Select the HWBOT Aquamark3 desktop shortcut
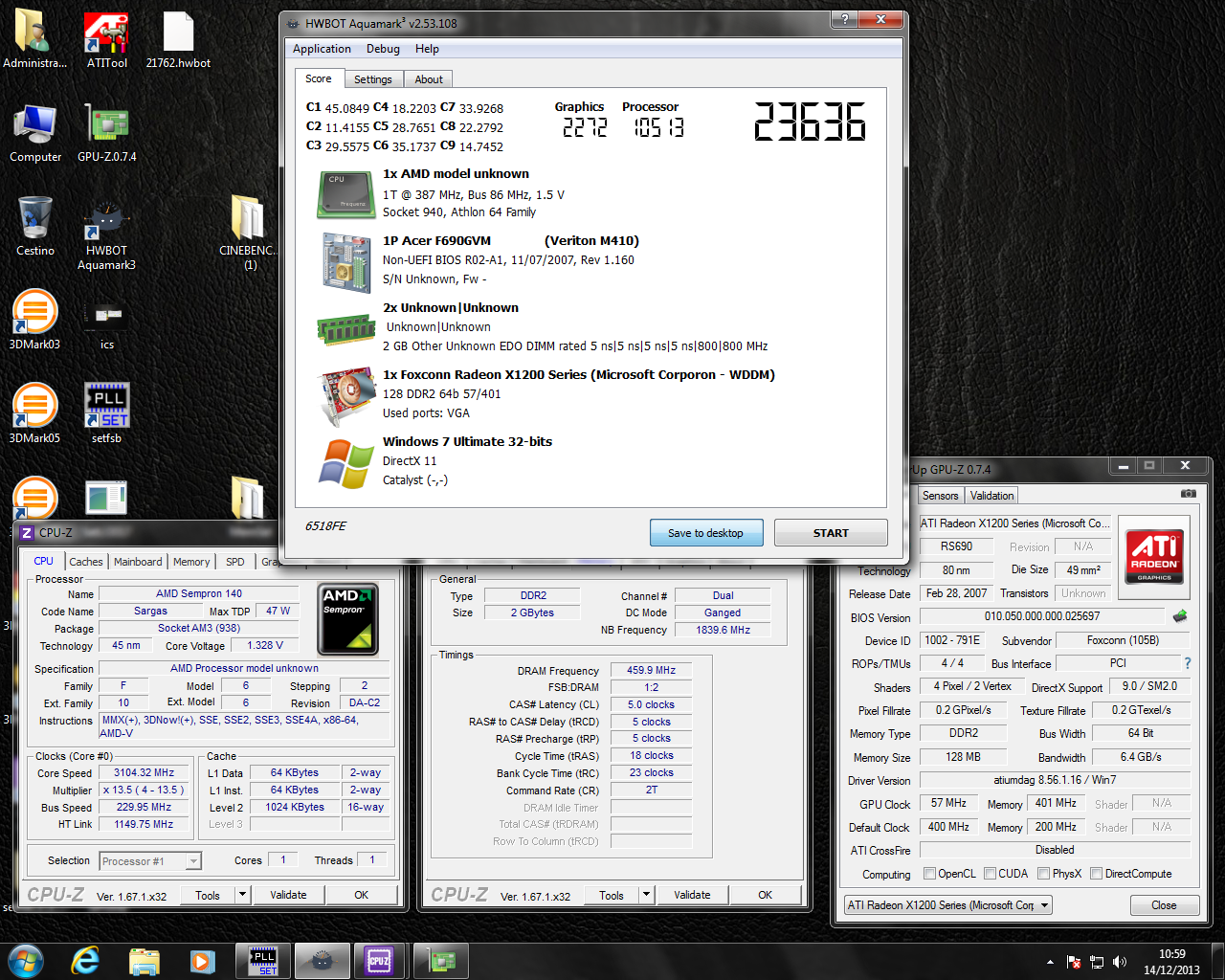 106,234
